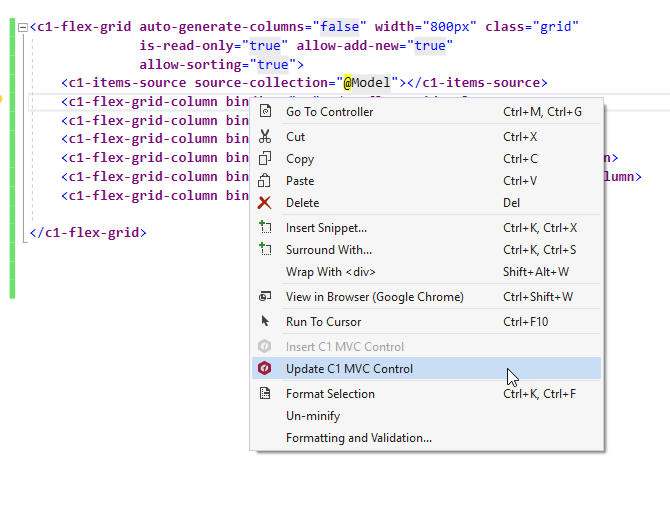
Task: Click the closing </c1-flex-grid> tag
Action: click(88, 233)
